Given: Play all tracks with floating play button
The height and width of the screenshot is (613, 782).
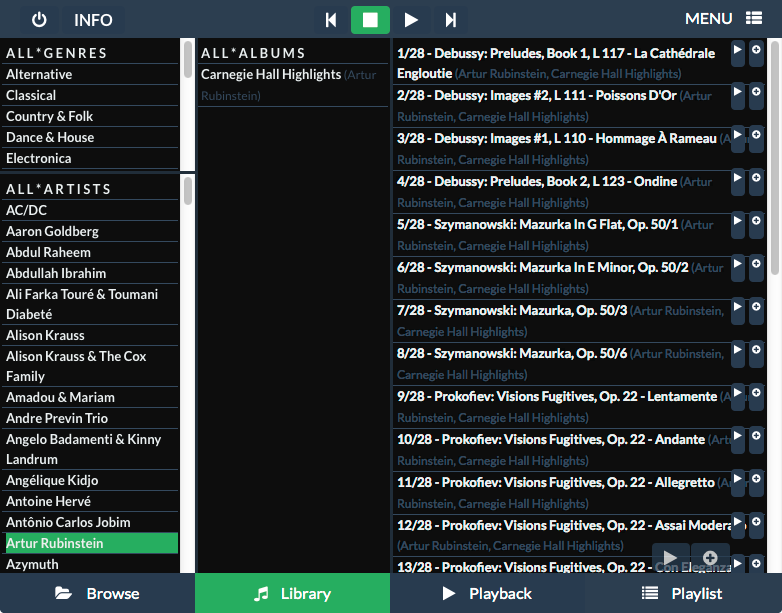Looking at the screenshot, I should (x=670, y=557).
